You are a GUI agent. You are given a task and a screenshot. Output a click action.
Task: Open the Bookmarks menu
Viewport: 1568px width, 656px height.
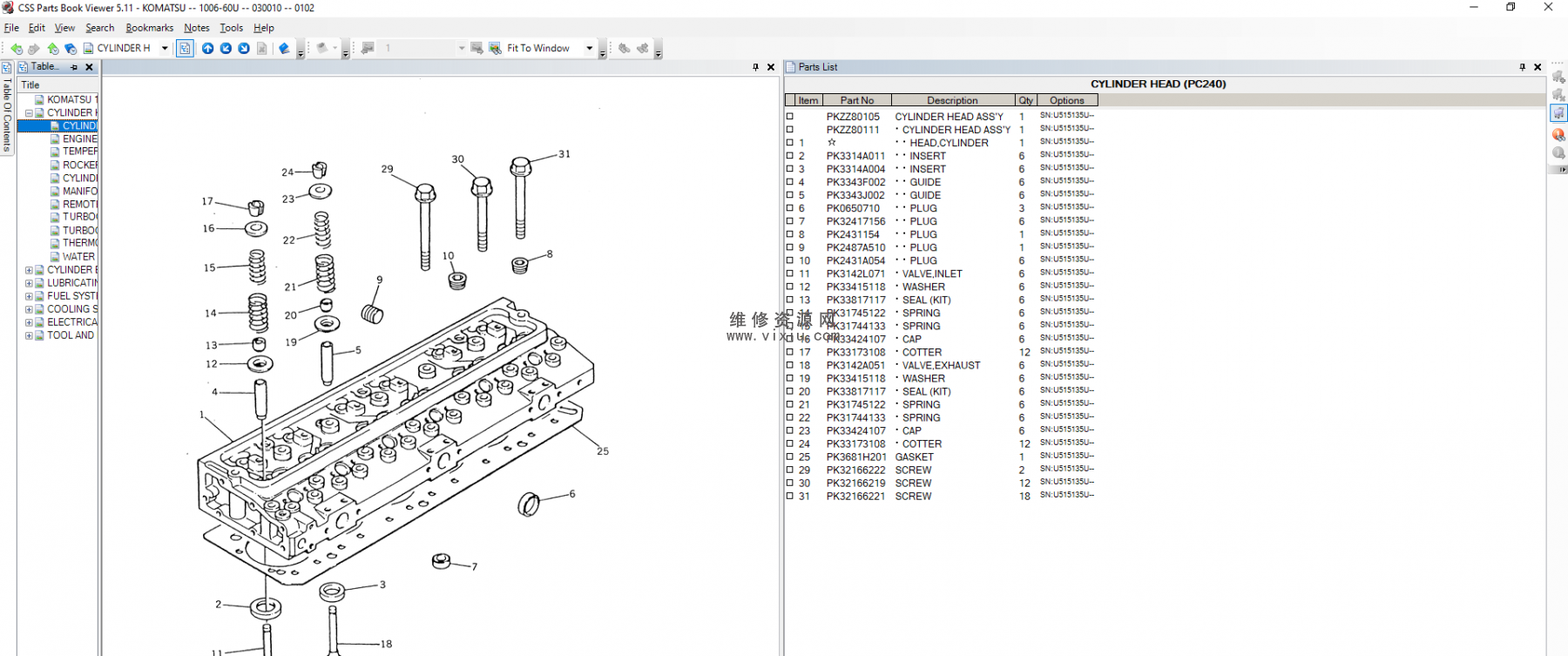149,28
